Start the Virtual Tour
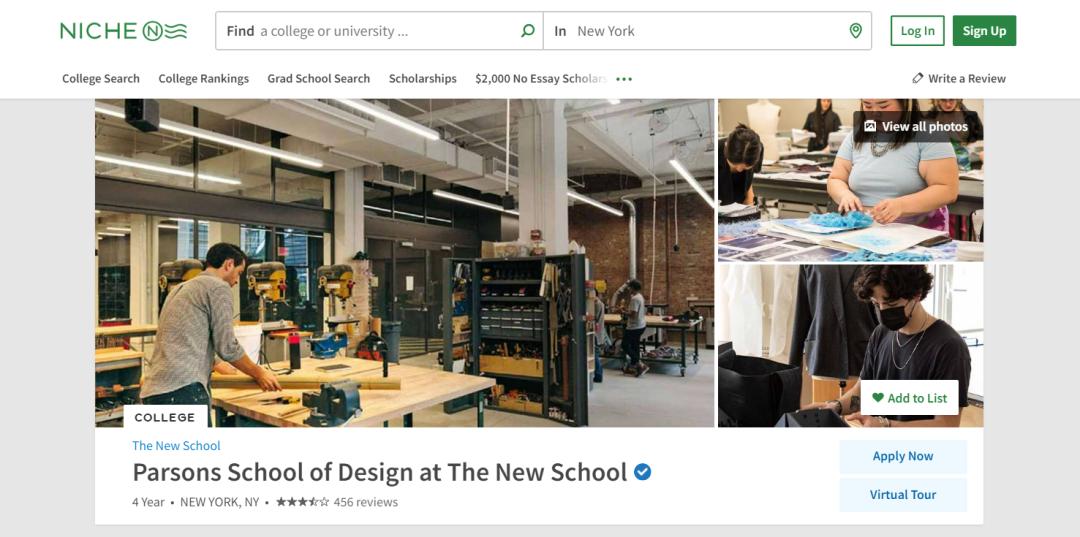The width and height of the screenshot is (1080, 537). point(902,495)
